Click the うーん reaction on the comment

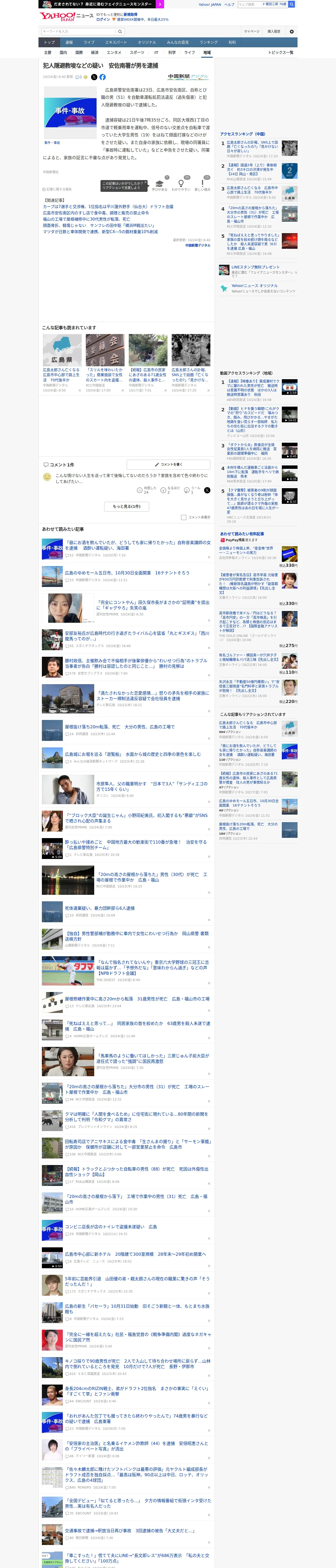(x=193, y=490)
